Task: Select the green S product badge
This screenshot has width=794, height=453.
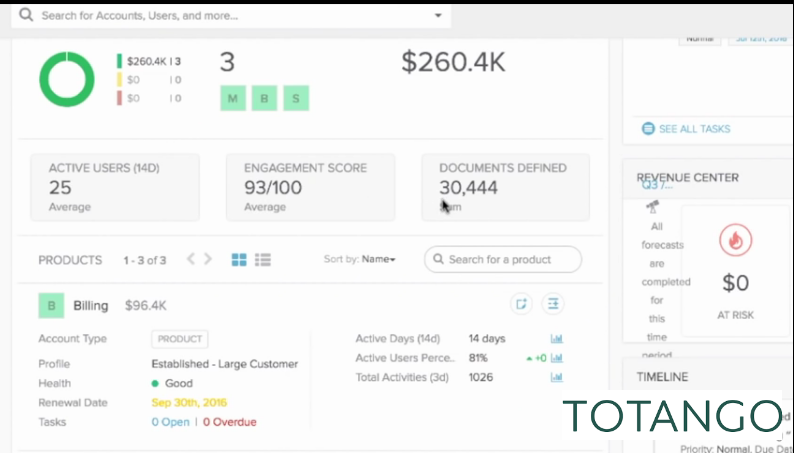Action: point(295,97)
